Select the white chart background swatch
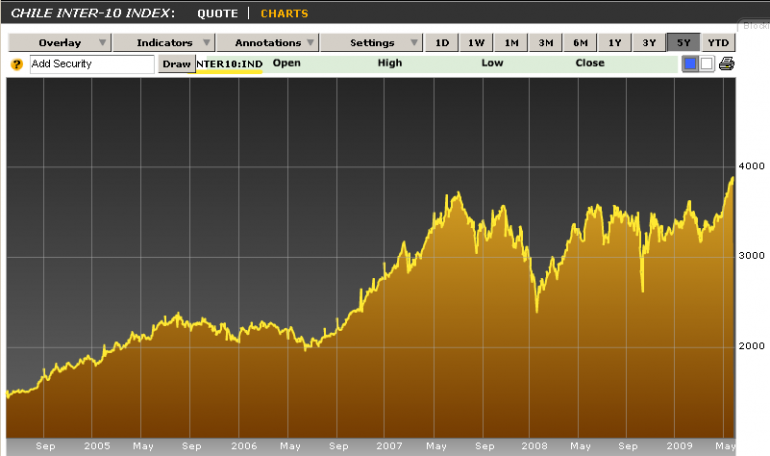The width and height of the screenshot is (770, 456). point(707,64)
